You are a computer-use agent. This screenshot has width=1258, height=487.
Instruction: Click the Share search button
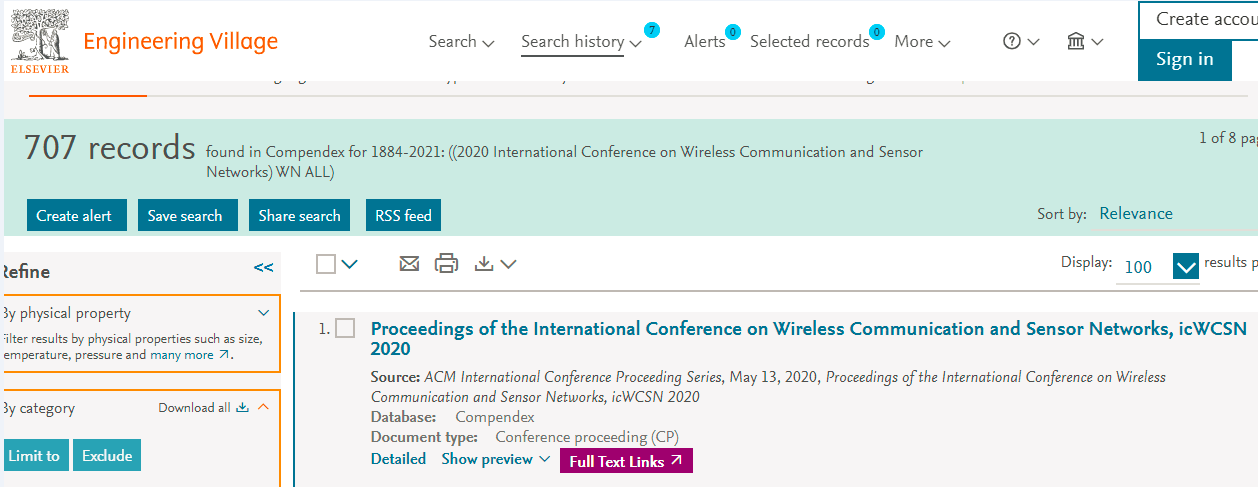299,216
